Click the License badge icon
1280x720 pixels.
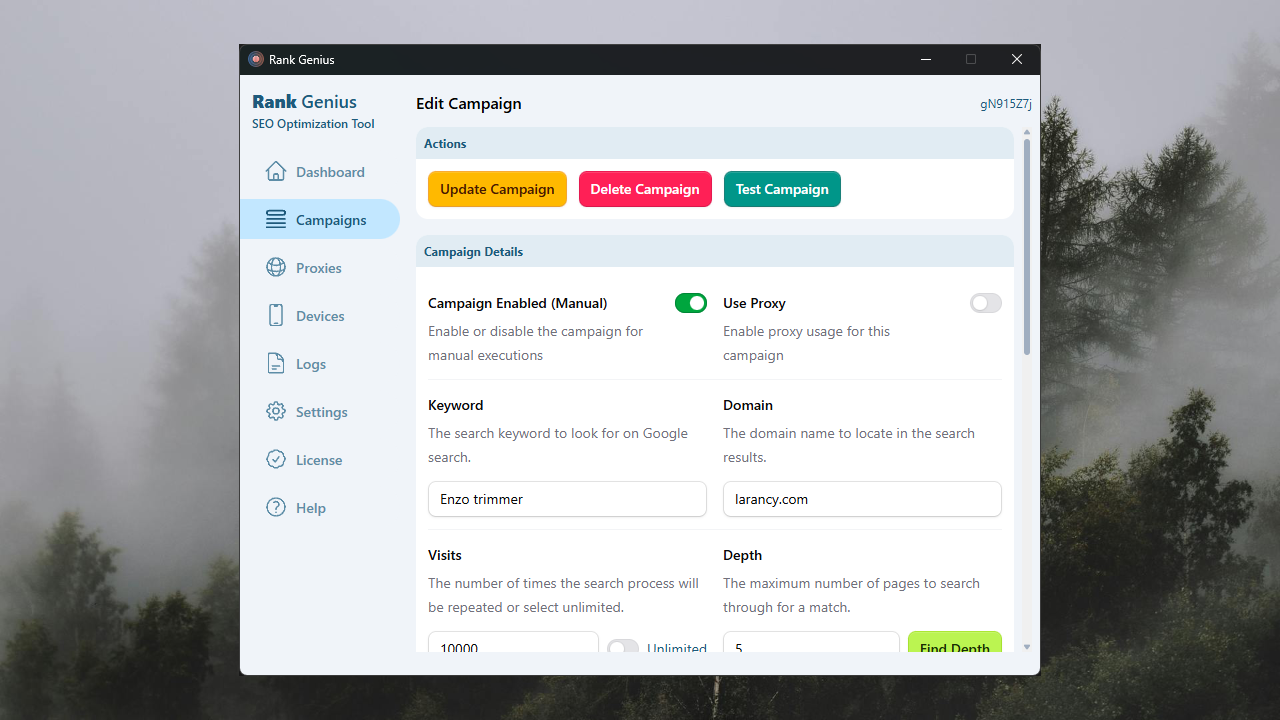(x=276, y=460)
